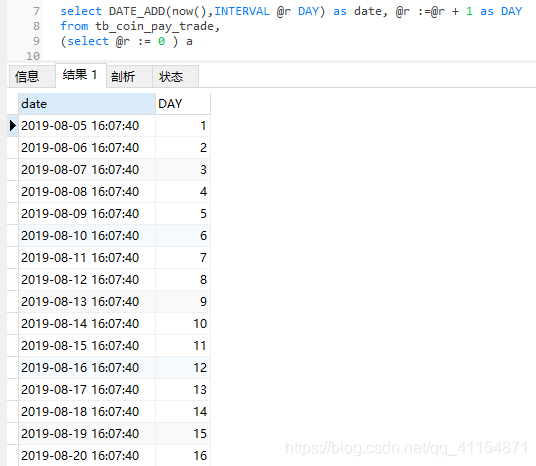This screenshot has height=466, width=536.
Task: Select cell 2019-08-20 16:07:40
Action: click(x=87, y=455)
